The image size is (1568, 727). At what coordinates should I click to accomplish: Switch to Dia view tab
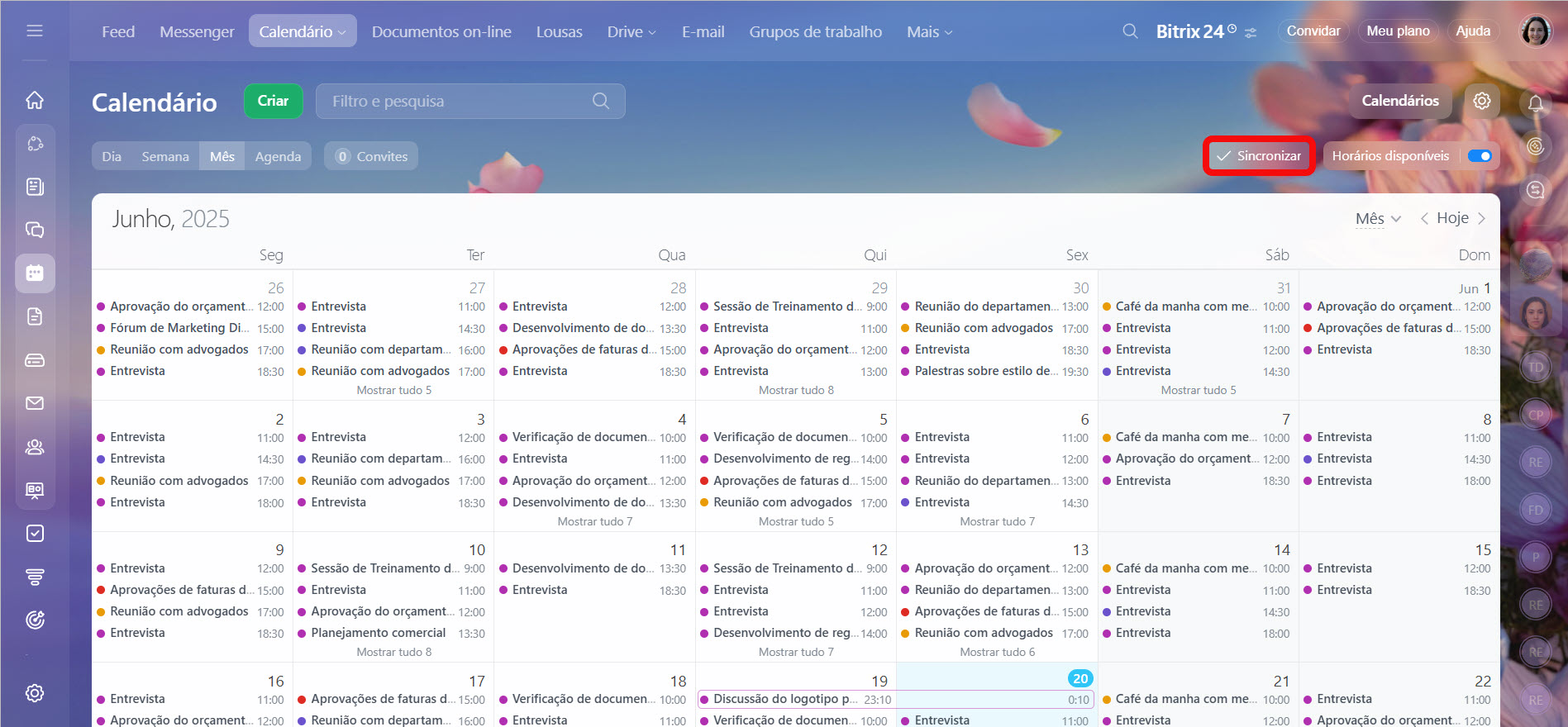pyautogui.click(x=112, y=156)
